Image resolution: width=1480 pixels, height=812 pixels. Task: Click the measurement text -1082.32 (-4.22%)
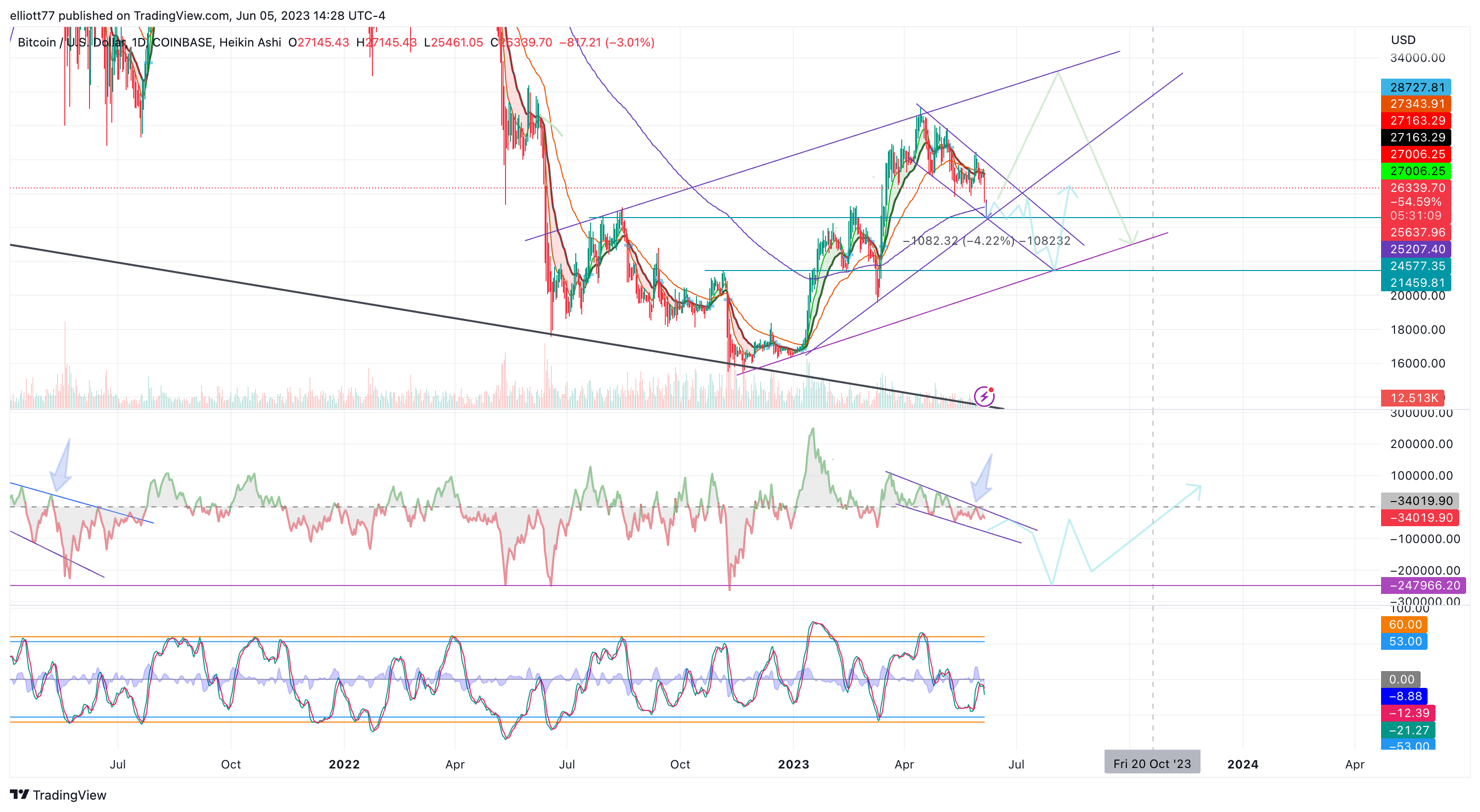coord(958,241)
